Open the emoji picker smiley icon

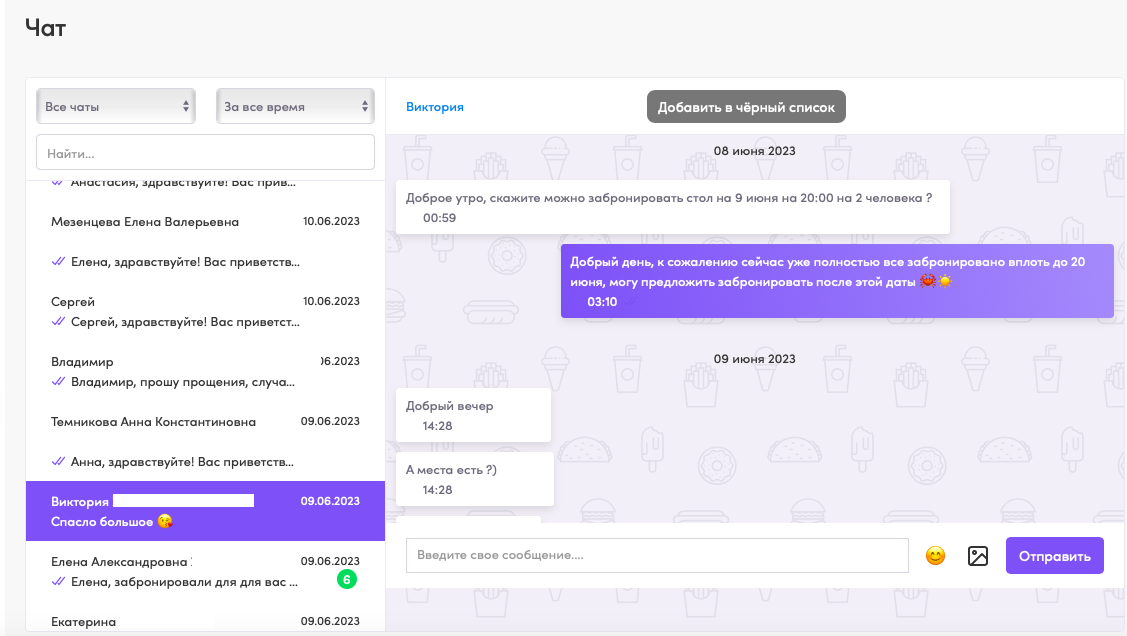point(935,556)
